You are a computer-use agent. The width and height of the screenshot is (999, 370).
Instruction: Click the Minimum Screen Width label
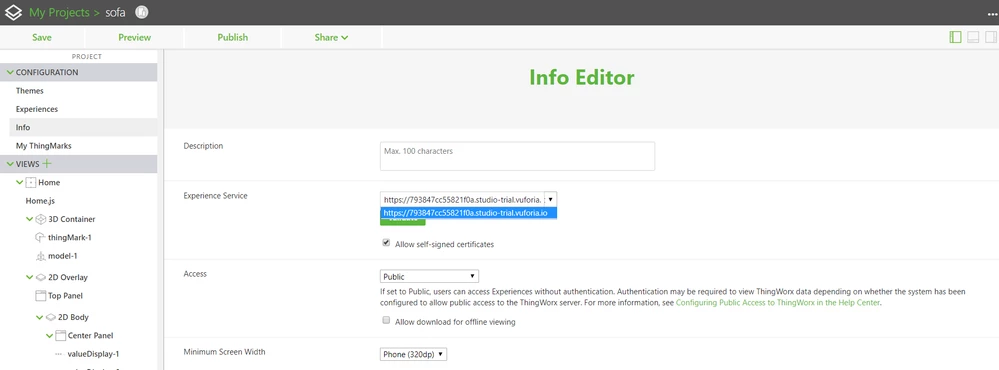pyautogui.click(x=224, y=352)
